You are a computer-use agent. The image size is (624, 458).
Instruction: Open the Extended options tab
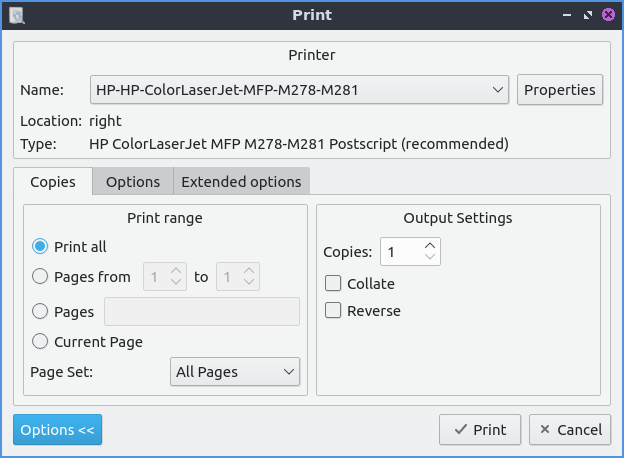(x=241, y=182)
